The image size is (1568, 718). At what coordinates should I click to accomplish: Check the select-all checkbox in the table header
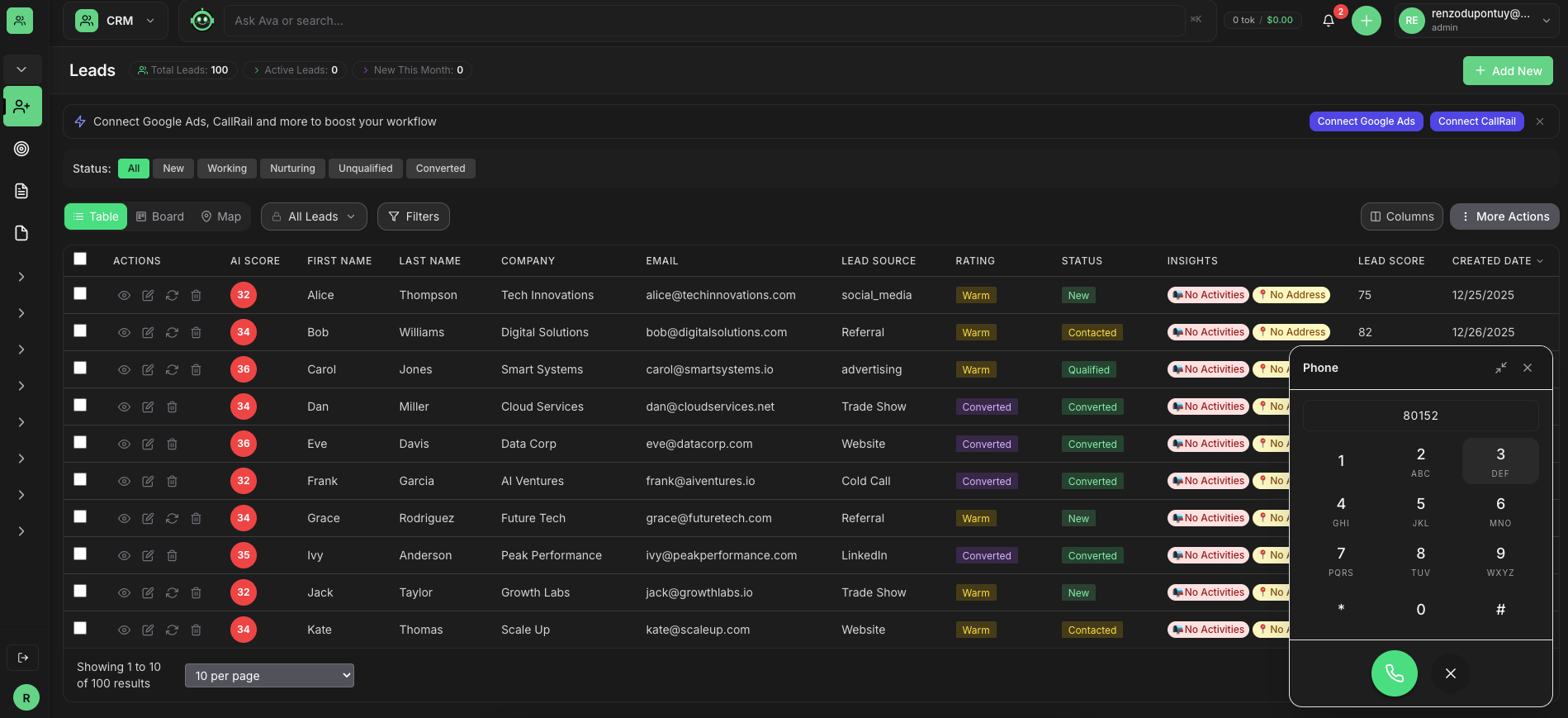tap(80, 259)
